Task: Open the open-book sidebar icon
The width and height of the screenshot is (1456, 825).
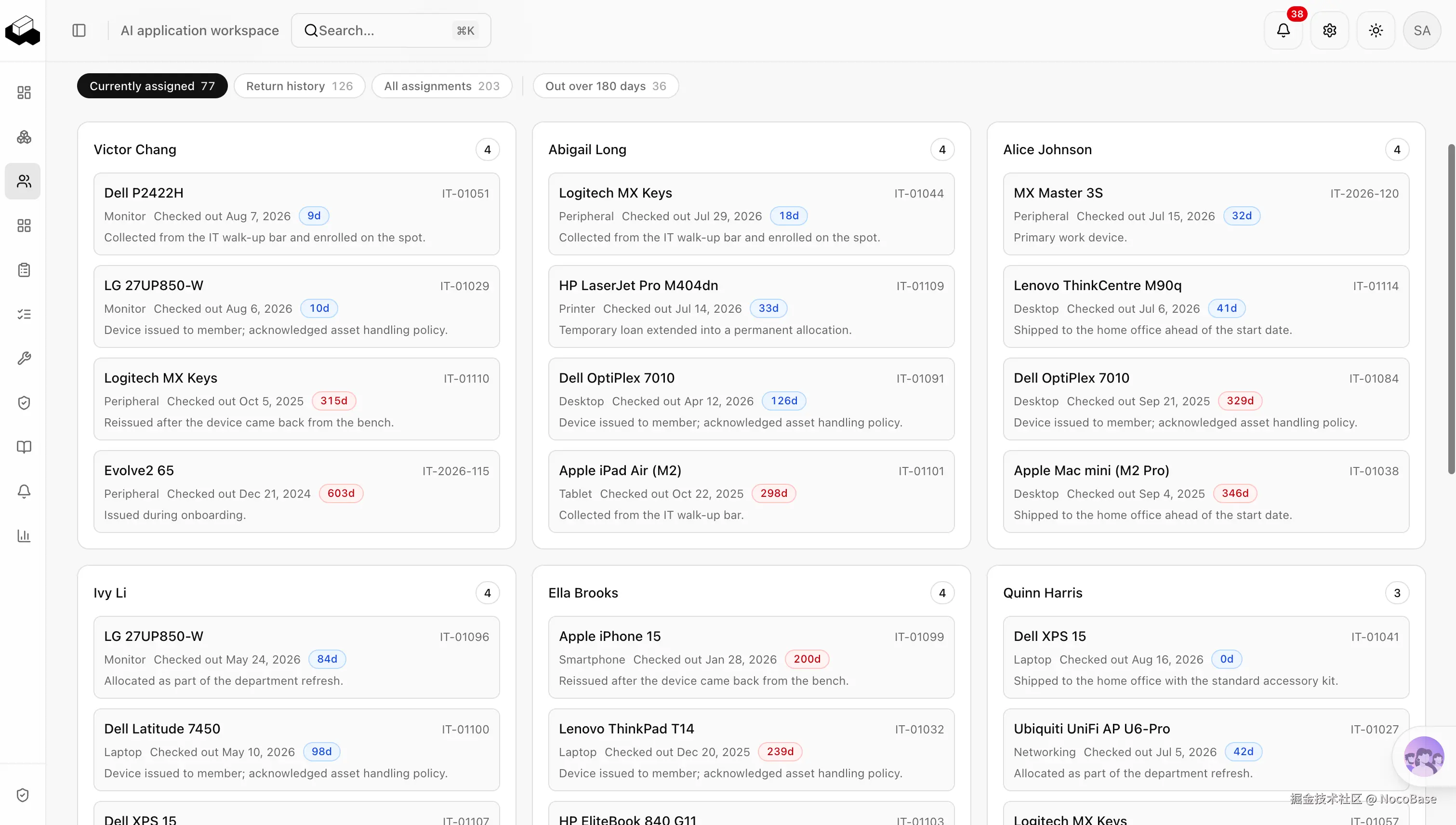Action: (24, 447)
